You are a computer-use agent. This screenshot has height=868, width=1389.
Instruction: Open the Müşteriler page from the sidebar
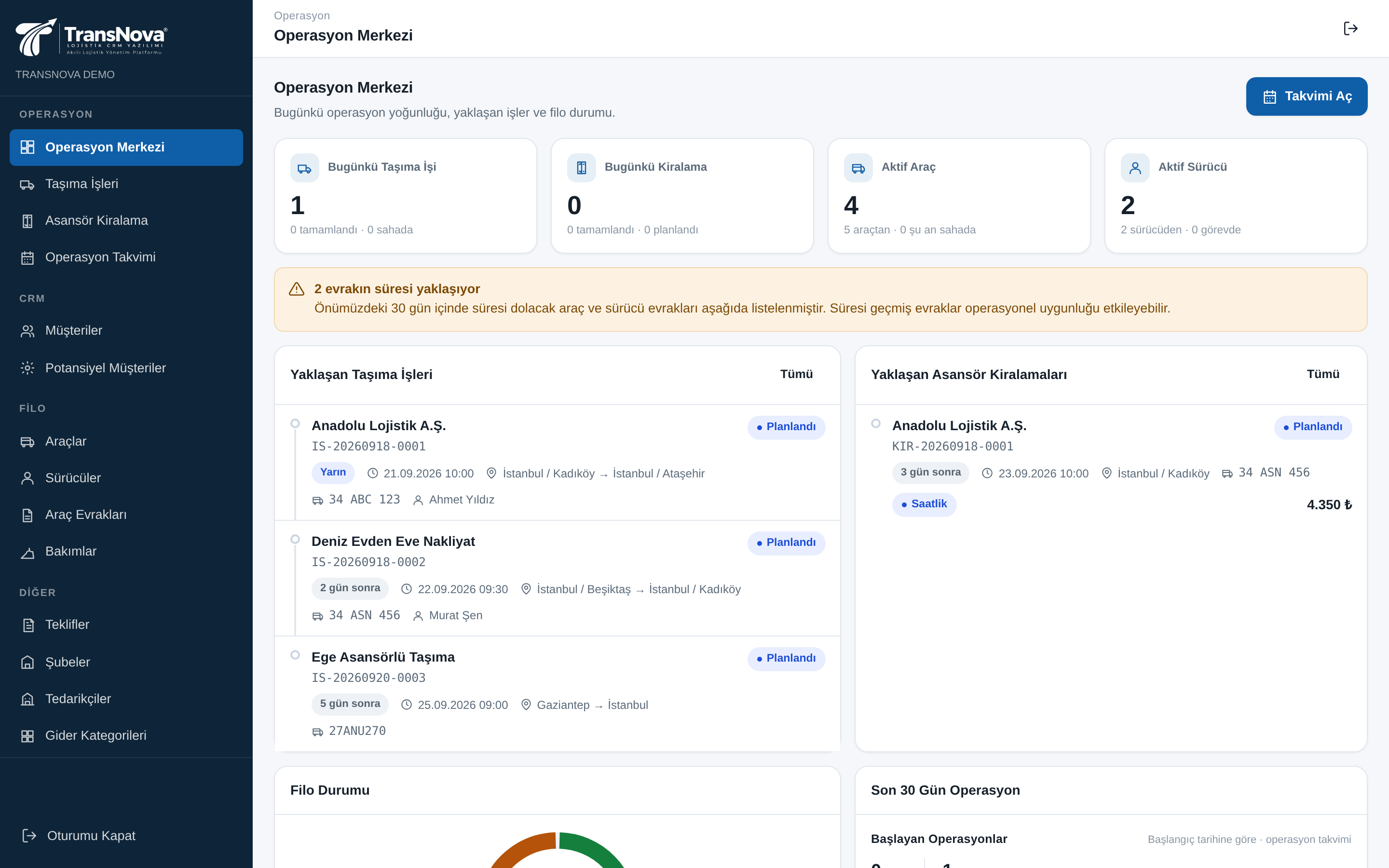click(x=126, y=331)
